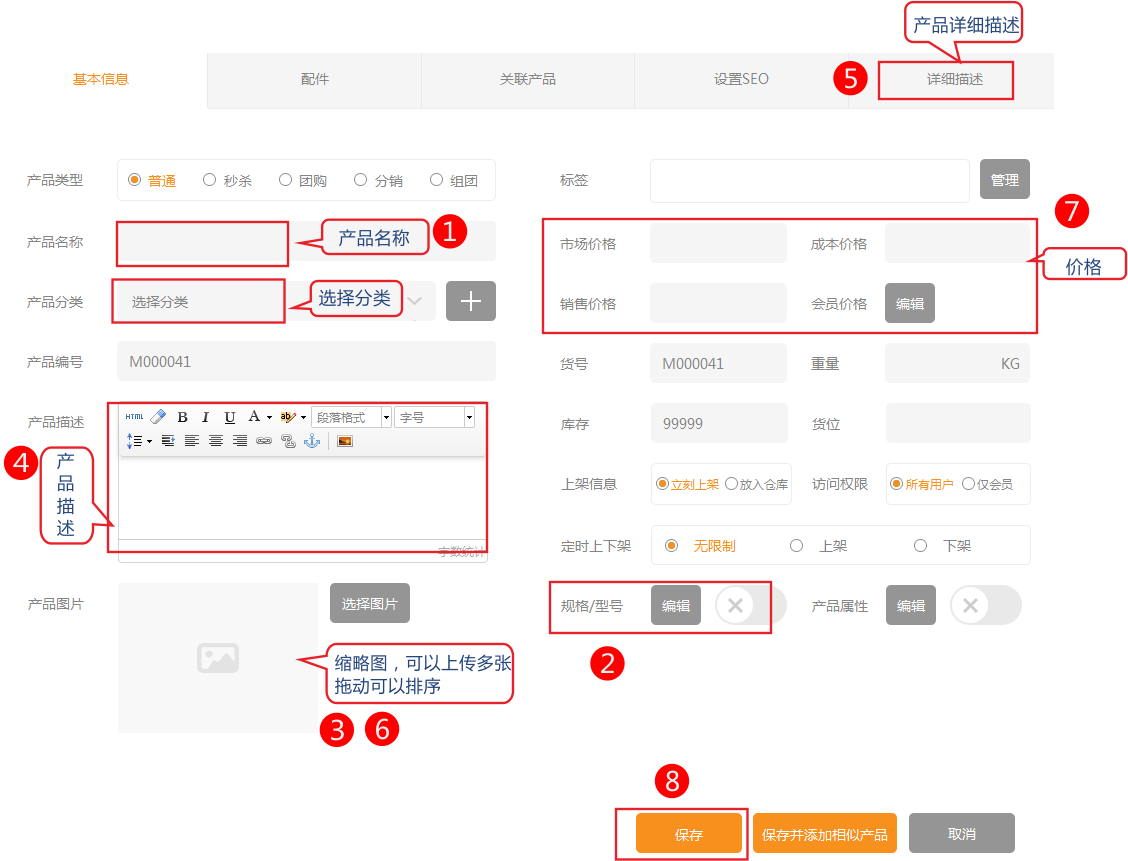Open the 段落格式 paragraph format dropdown
1128x861 pixels.
(x=351, y=417)
